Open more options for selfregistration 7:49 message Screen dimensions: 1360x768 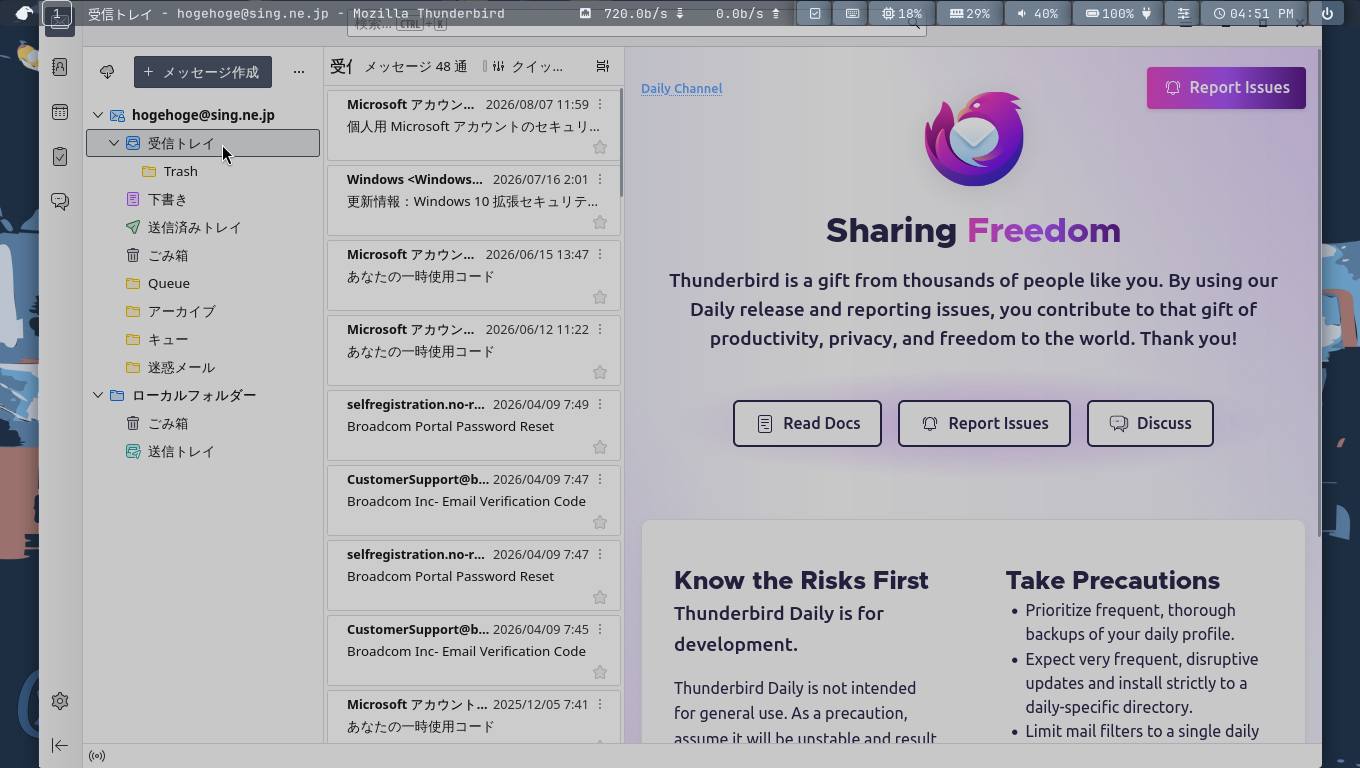pyautogui.click(x=600, y=404)
